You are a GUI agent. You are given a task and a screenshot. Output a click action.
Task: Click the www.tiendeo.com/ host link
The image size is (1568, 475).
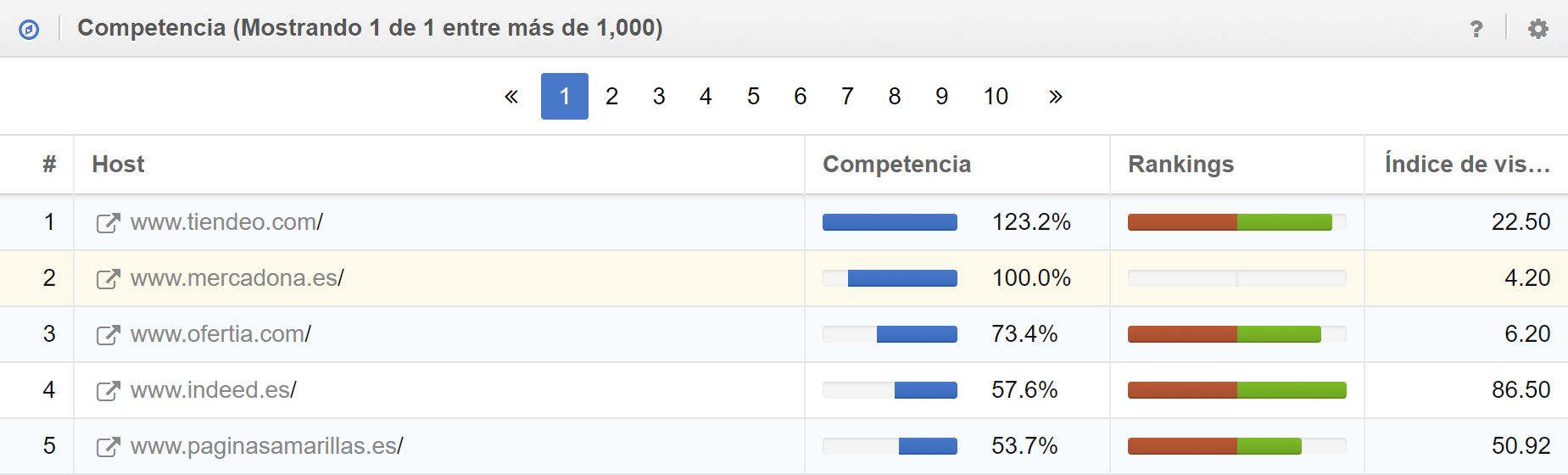tap(226, 222)
